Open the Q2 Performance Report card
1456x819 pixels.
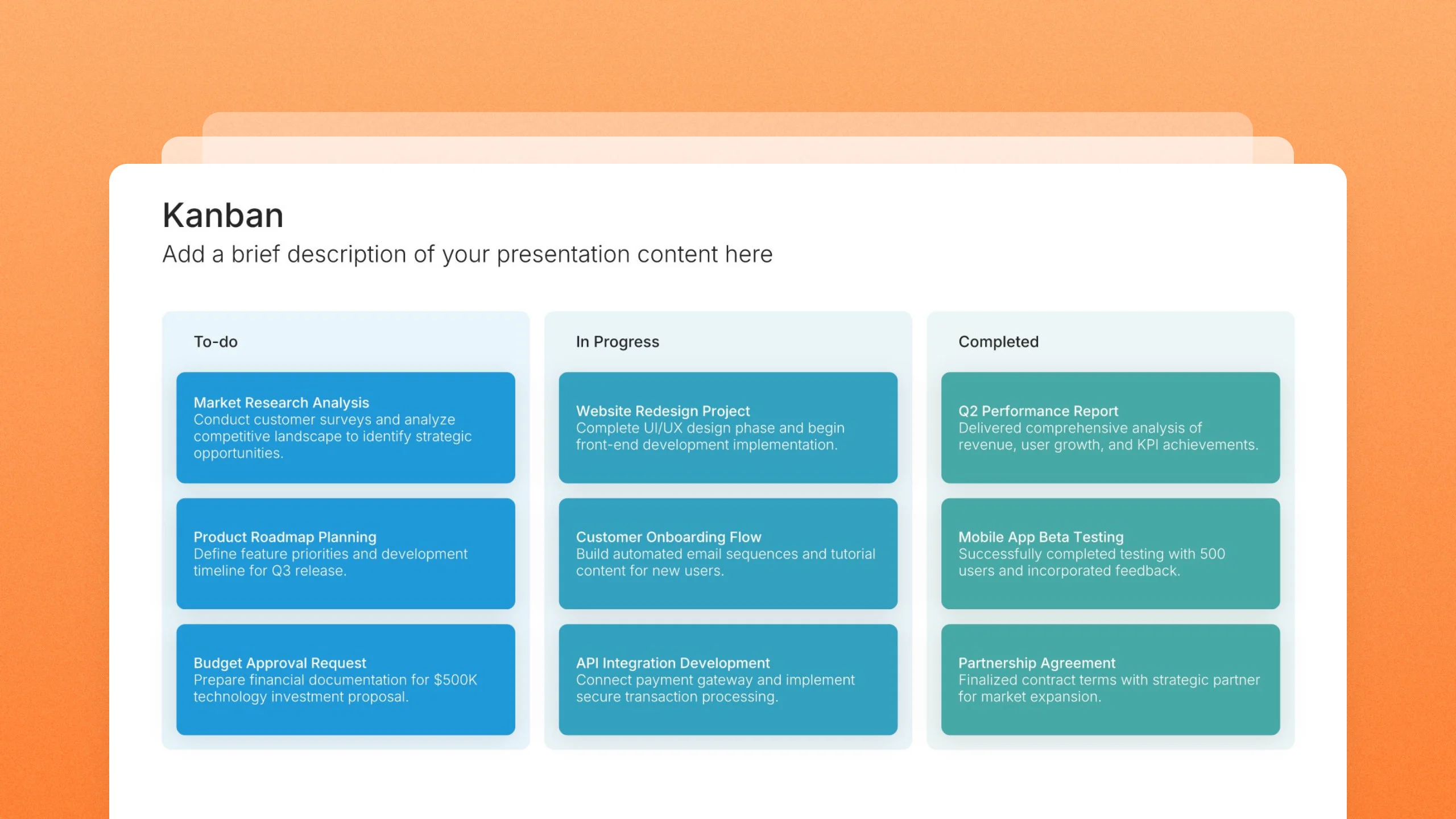tap(1111, 428)
